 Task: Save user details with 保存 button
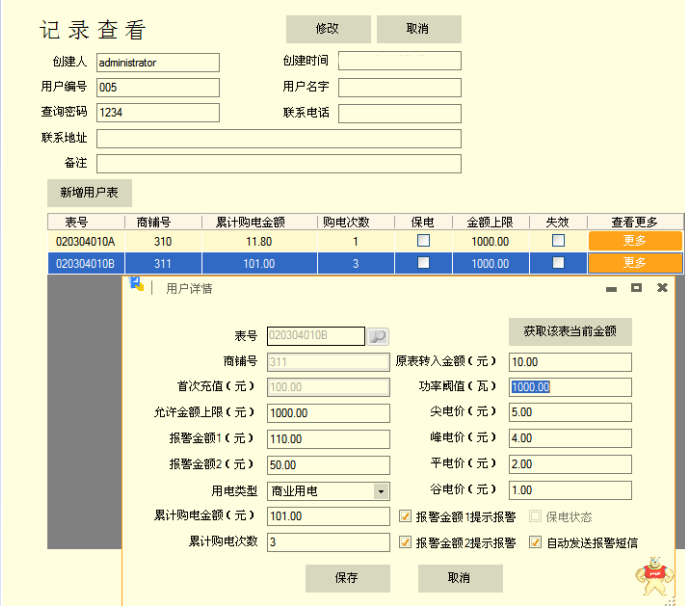tap(347, 578)
